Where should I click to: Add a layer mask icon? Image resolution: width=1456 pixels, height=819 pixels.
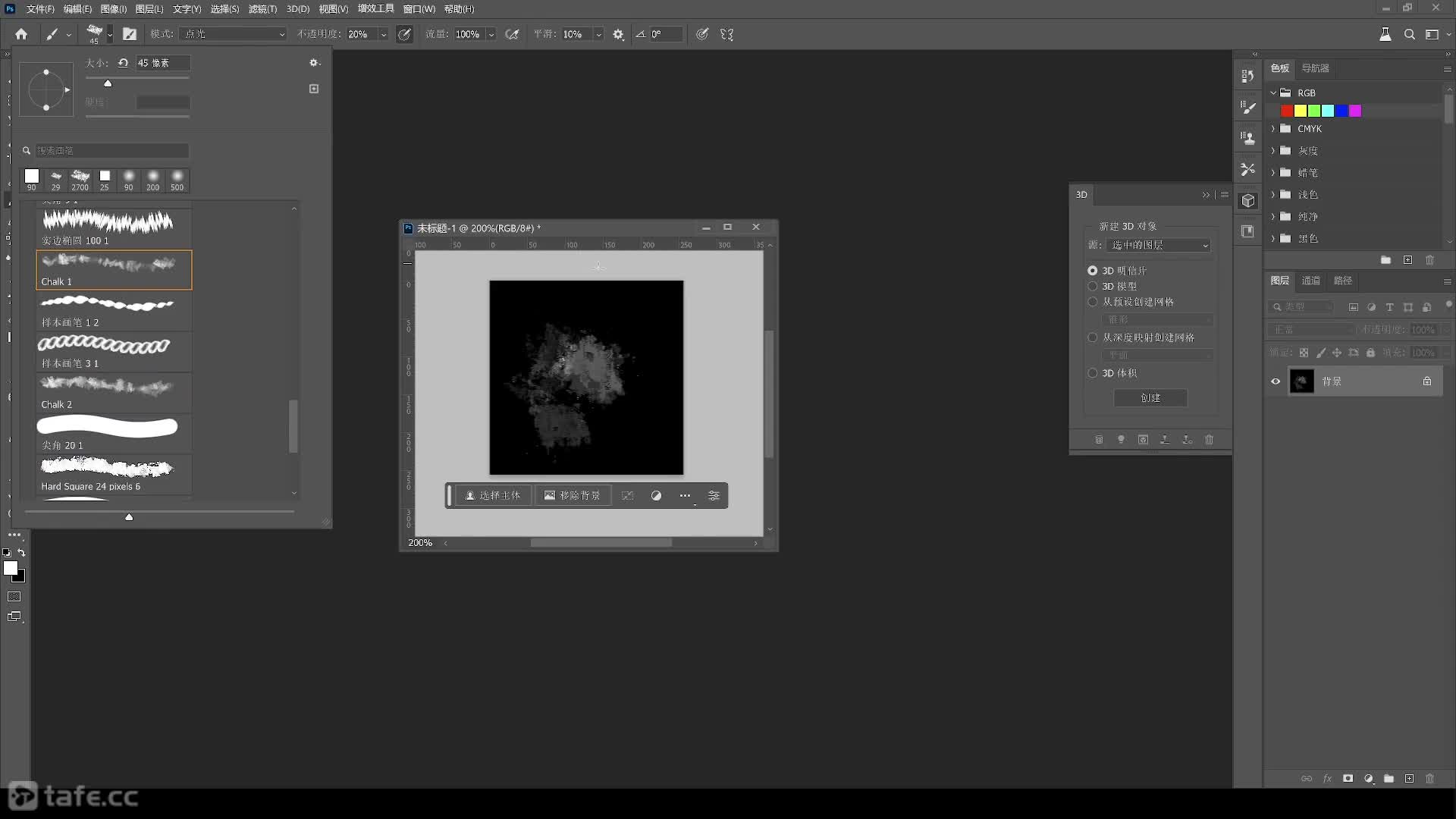1348,779
